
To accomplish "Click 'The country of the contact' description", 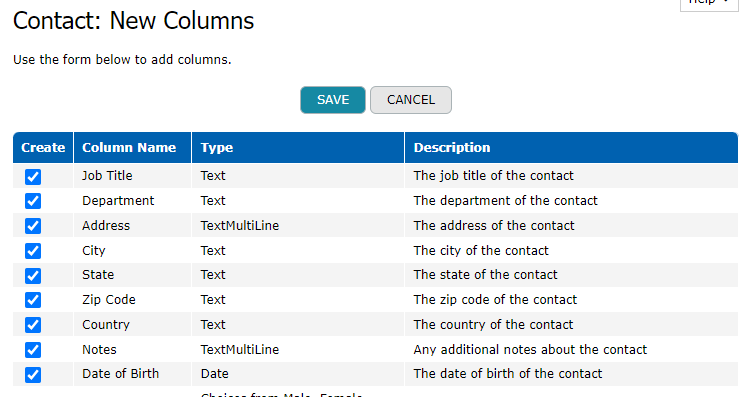I will 494,324.
